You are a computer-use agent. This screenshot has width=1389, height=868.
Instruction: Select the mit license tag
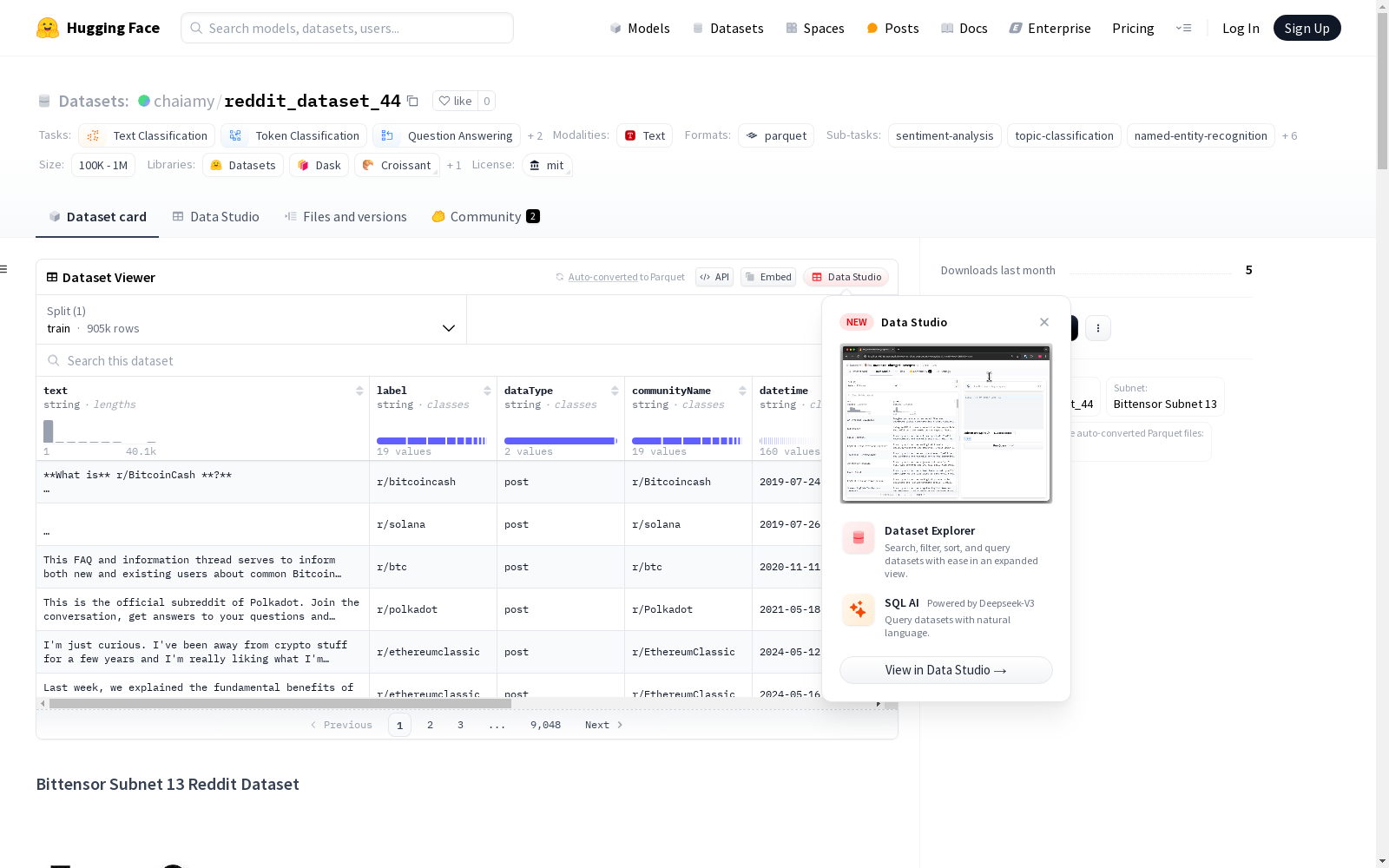tap(547, 165)
